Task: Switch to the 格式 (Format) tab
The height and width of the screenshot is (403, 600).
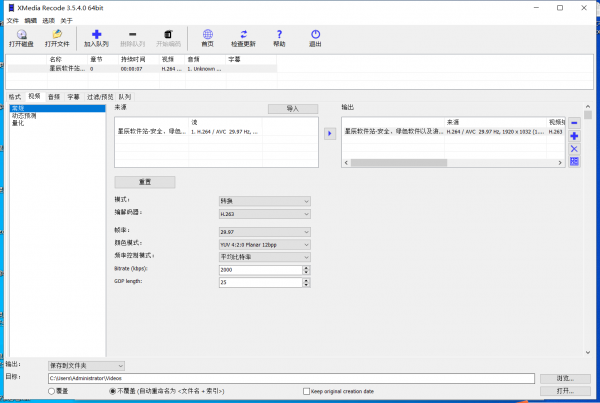Action: pyautogui.click(x=15, y=97)
